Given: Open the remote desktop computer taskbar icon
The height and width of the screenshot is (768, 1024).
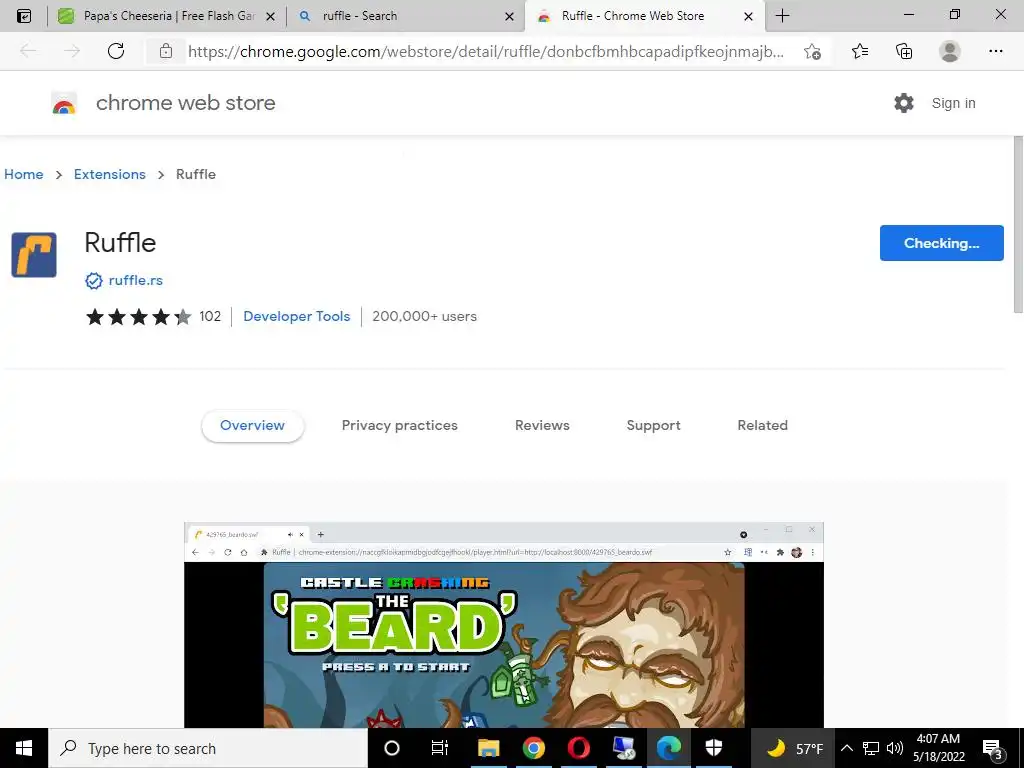Looking at the screenshot, I should tap(624, 748).
